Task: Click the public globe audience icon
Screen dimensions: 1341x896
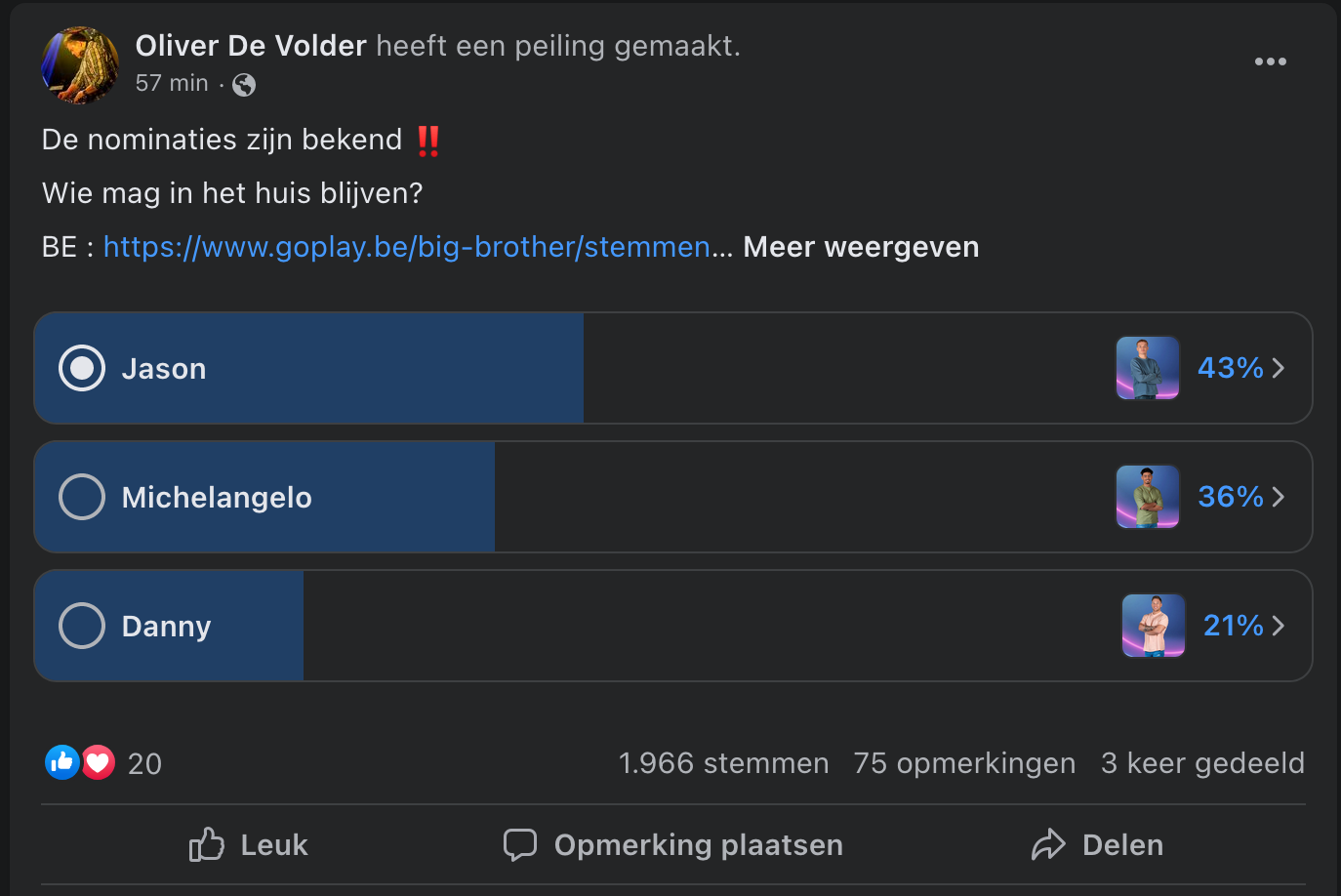Action: coord(244,85)
